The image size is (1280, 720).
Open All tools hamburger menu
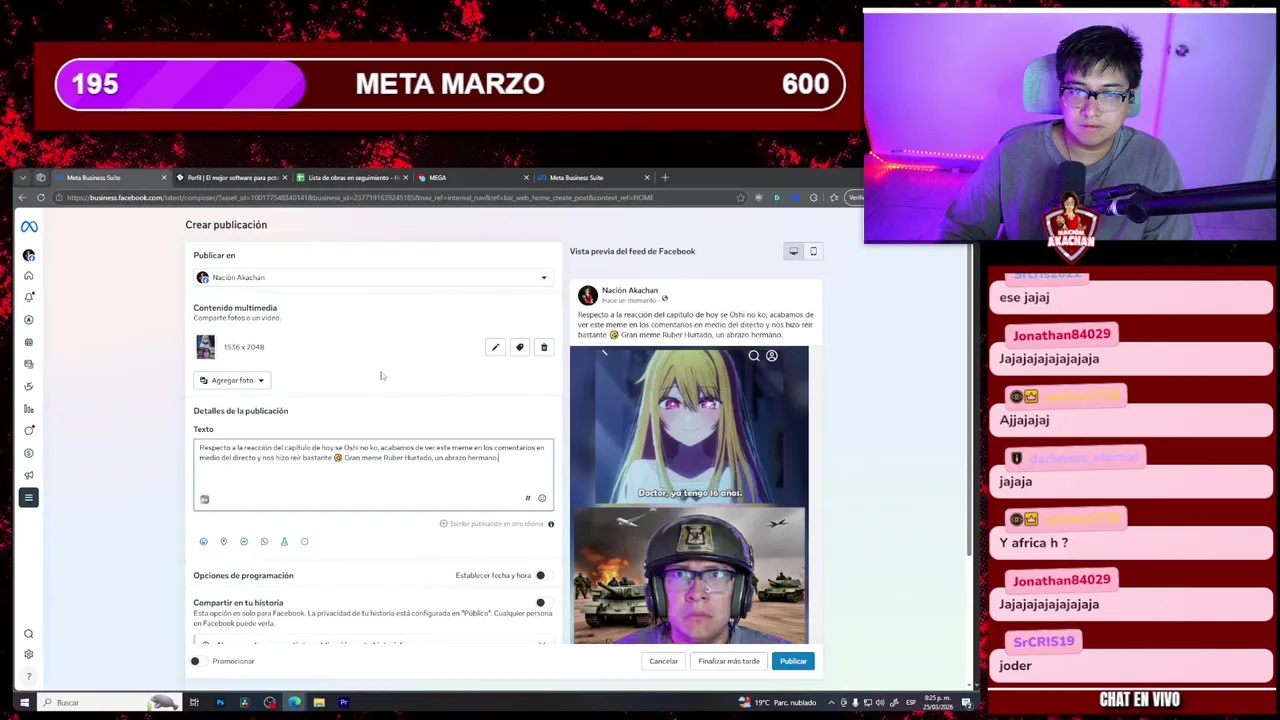29,497
